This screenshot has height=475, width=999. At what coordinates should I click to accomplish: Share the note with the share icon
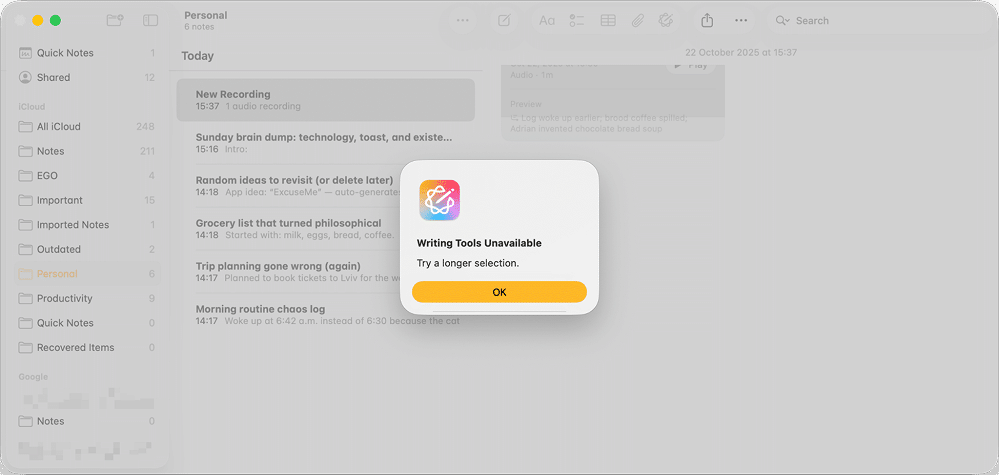click(x=707, y=20)
